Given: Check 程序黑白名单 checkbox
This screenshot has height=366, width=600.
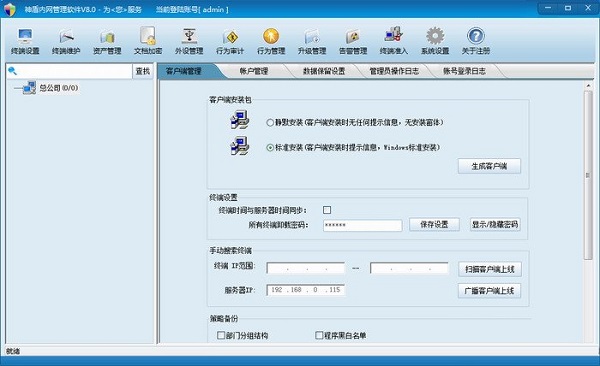Looking at the screenshot, I should 319,335.
